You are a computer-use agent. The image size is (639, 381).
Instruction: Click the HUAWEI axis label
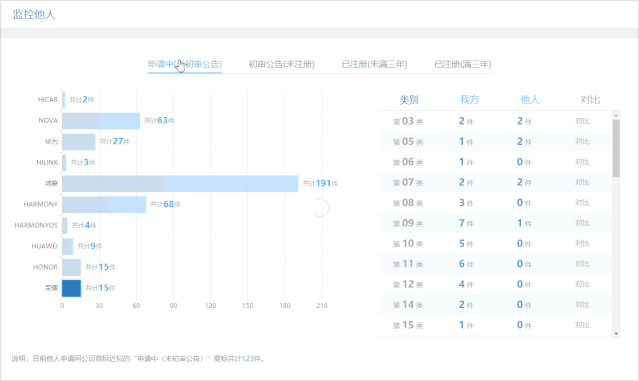45,246
